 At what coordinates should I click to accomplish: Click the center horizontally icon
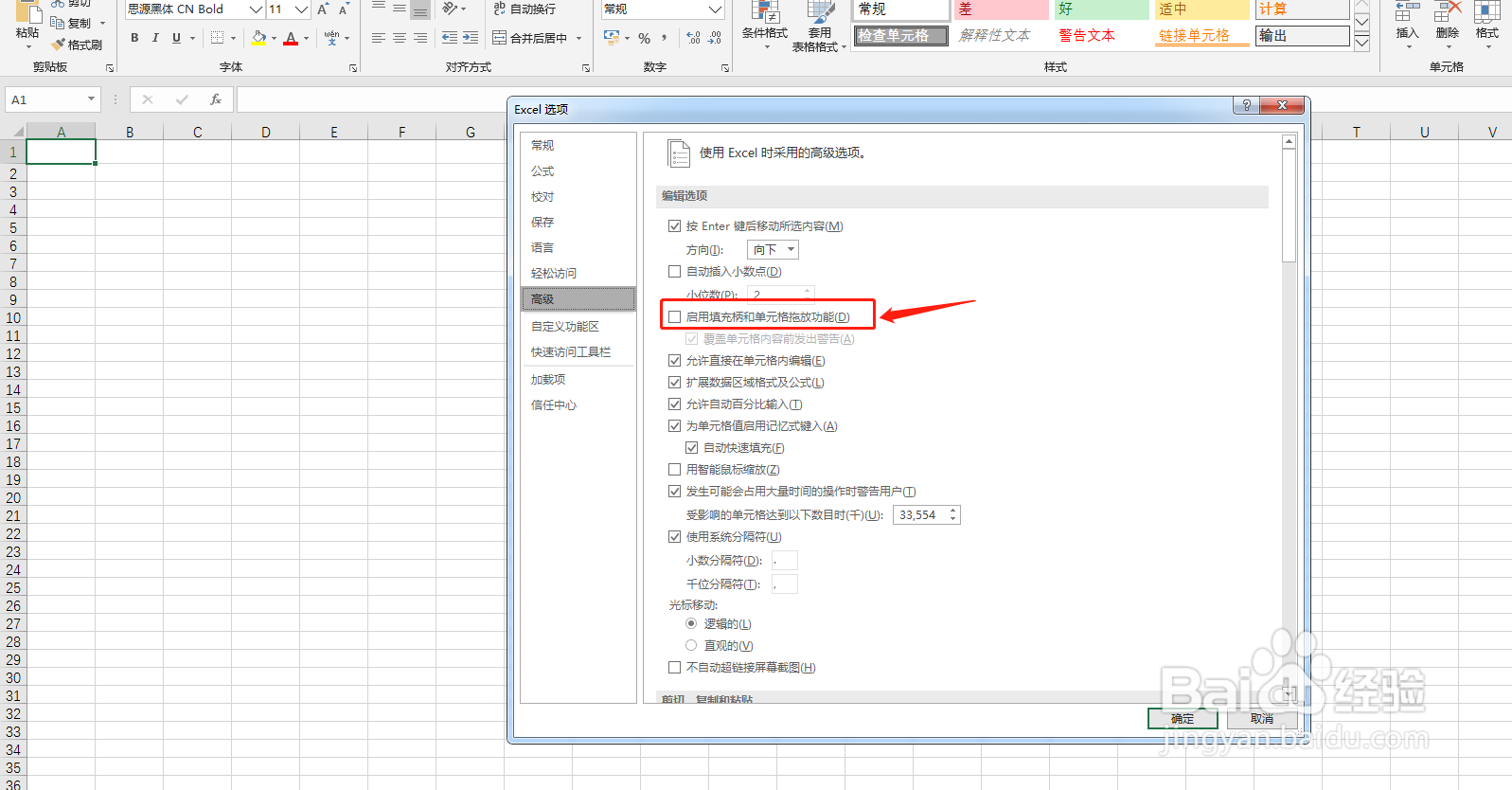[x=400, y=38]
